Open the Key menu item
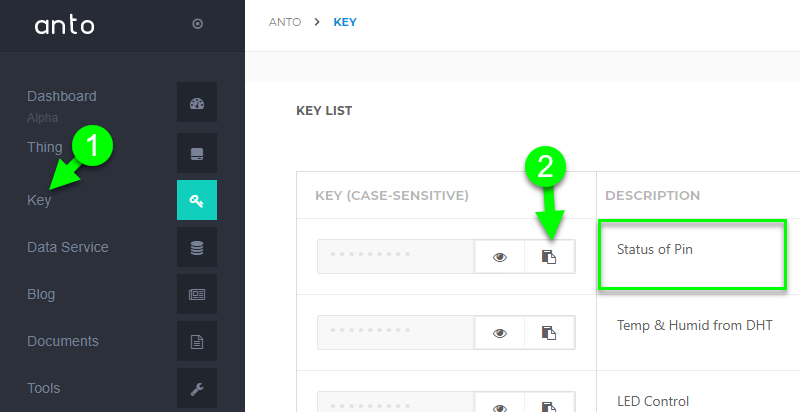The image size is (800, 412). point(39,200)
